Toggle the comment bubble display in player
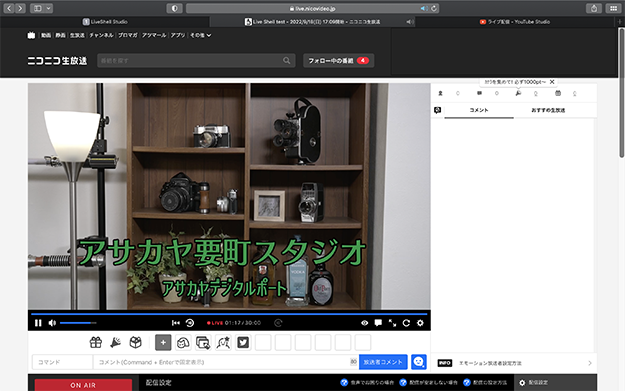This screenshot has height=391, width=625. (378, 323)
